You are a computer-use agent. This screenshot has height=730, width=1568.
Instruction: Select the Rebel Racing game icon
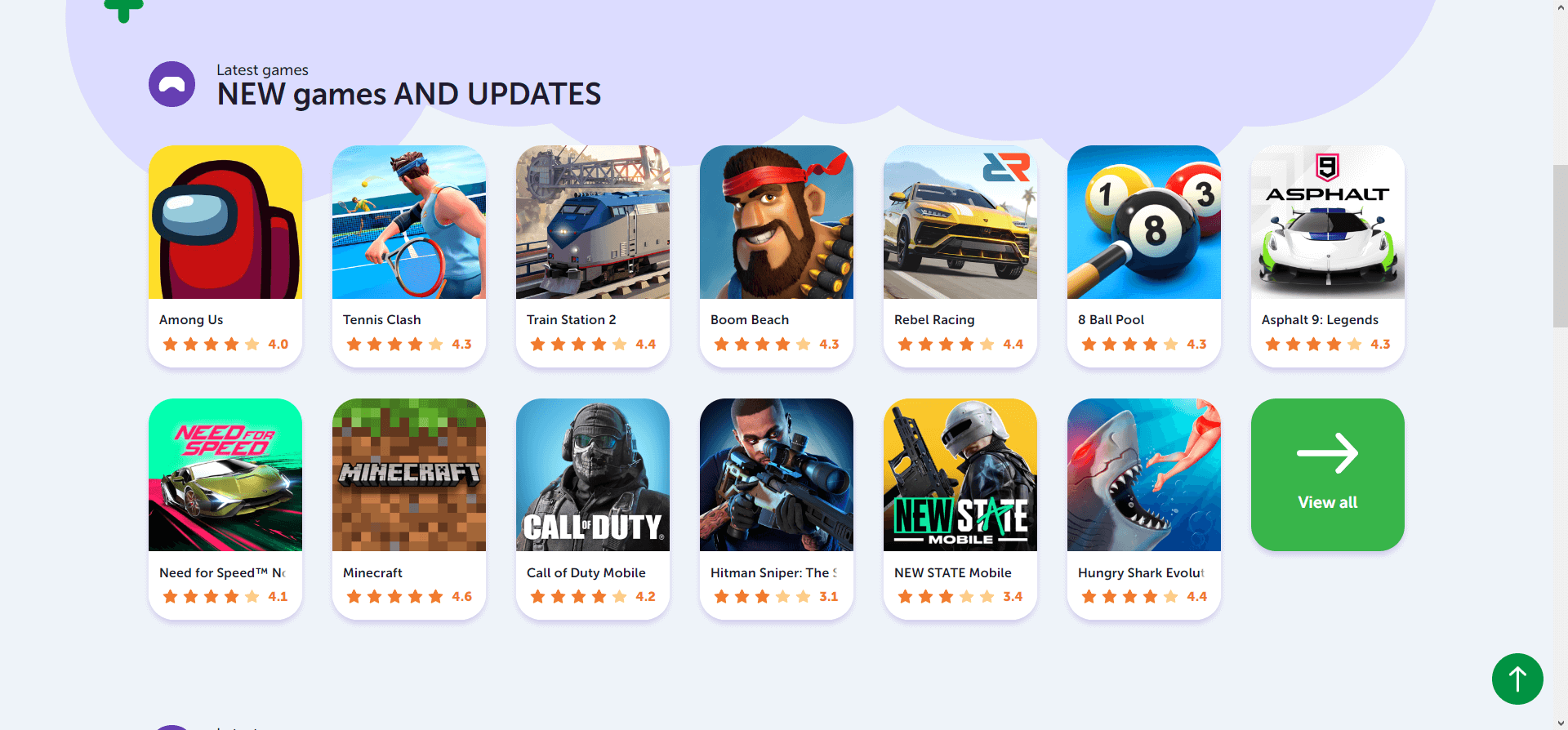tap(960, 222)
